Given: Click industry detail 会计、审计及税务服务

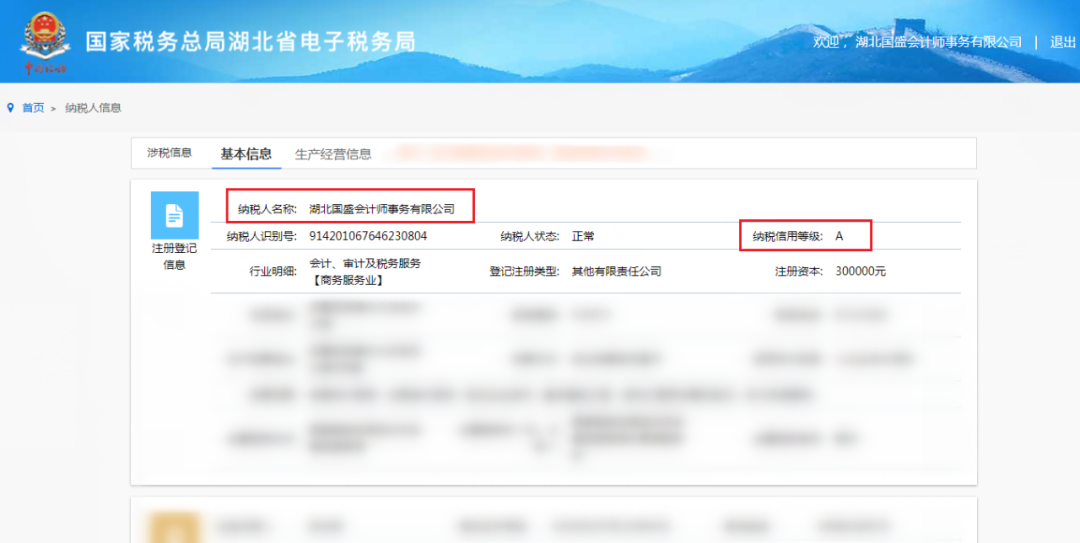Looking at the screenshot, I should click(364, 264).
